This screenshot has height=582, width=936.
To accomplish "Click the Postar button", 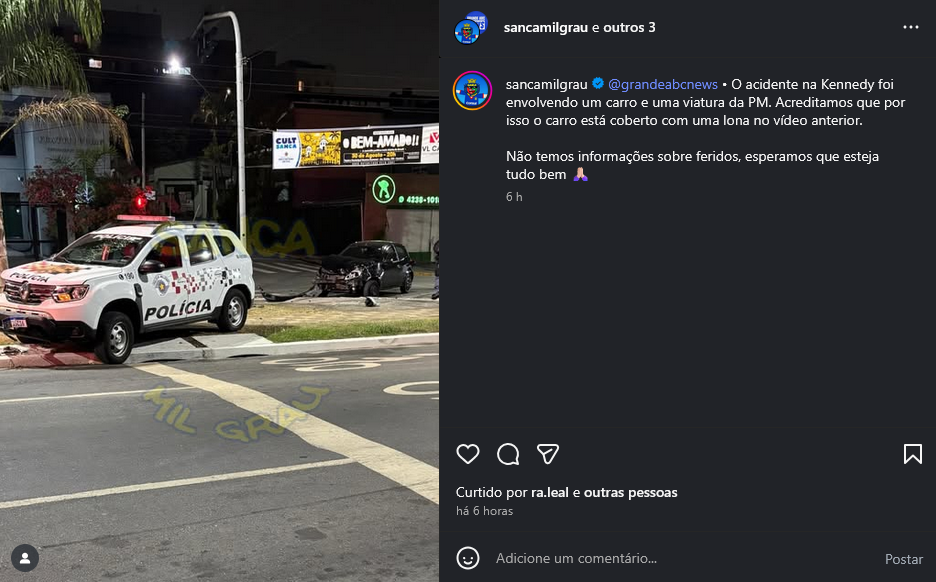I will click(904, 559).
